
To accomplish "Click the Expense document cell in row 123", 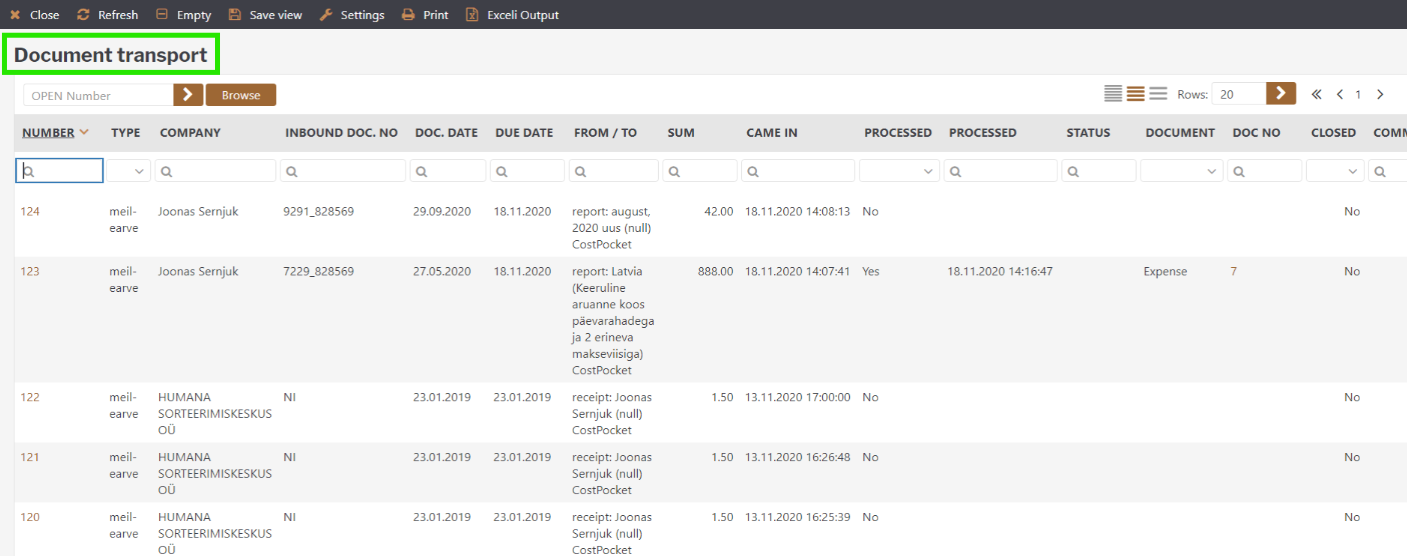I will tap(1166, 271).
